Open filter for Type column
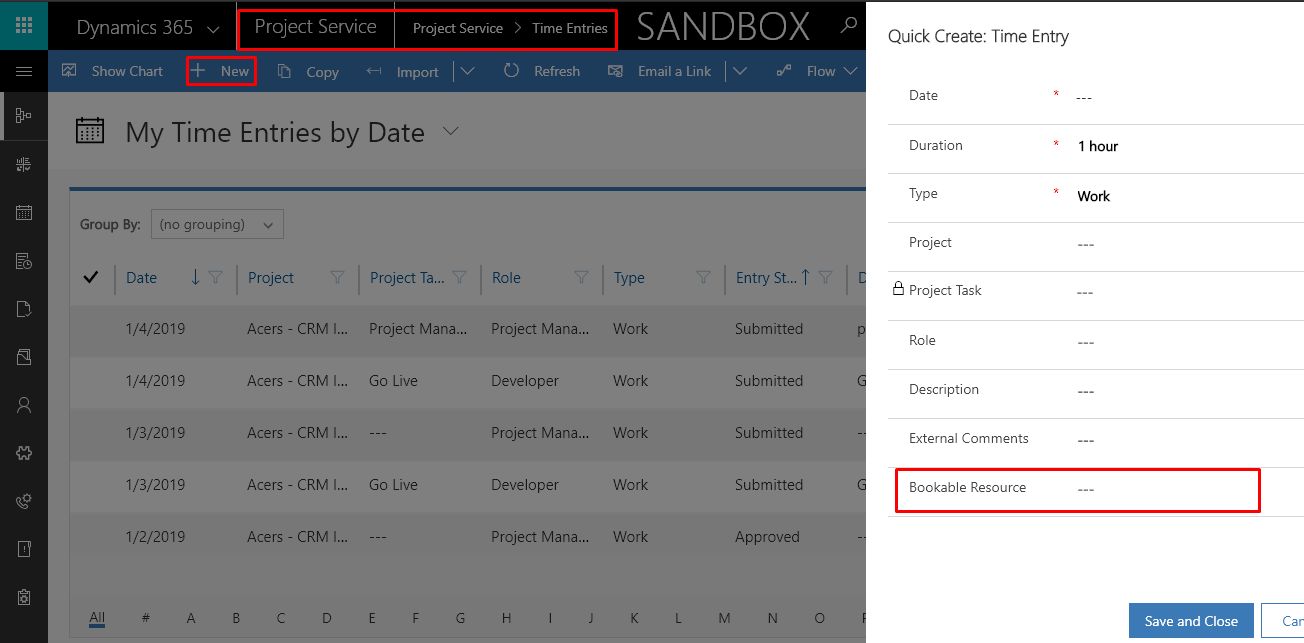Image resolution: width=1304 pixels, height=643 pixels. (703, 278)
